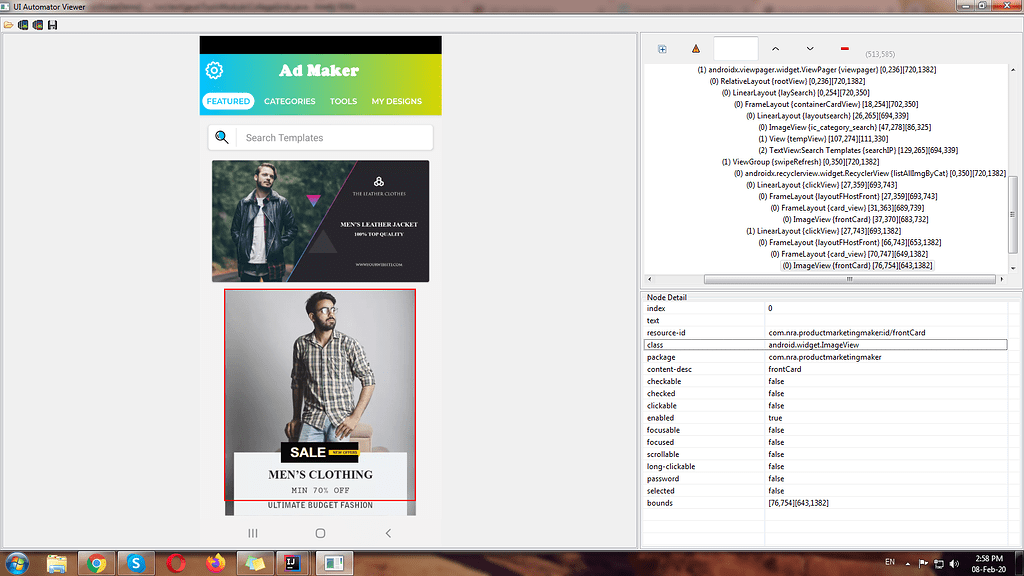Click the Open file folder icon
This screenshot has height=576, width=1024.
point(8,24)
